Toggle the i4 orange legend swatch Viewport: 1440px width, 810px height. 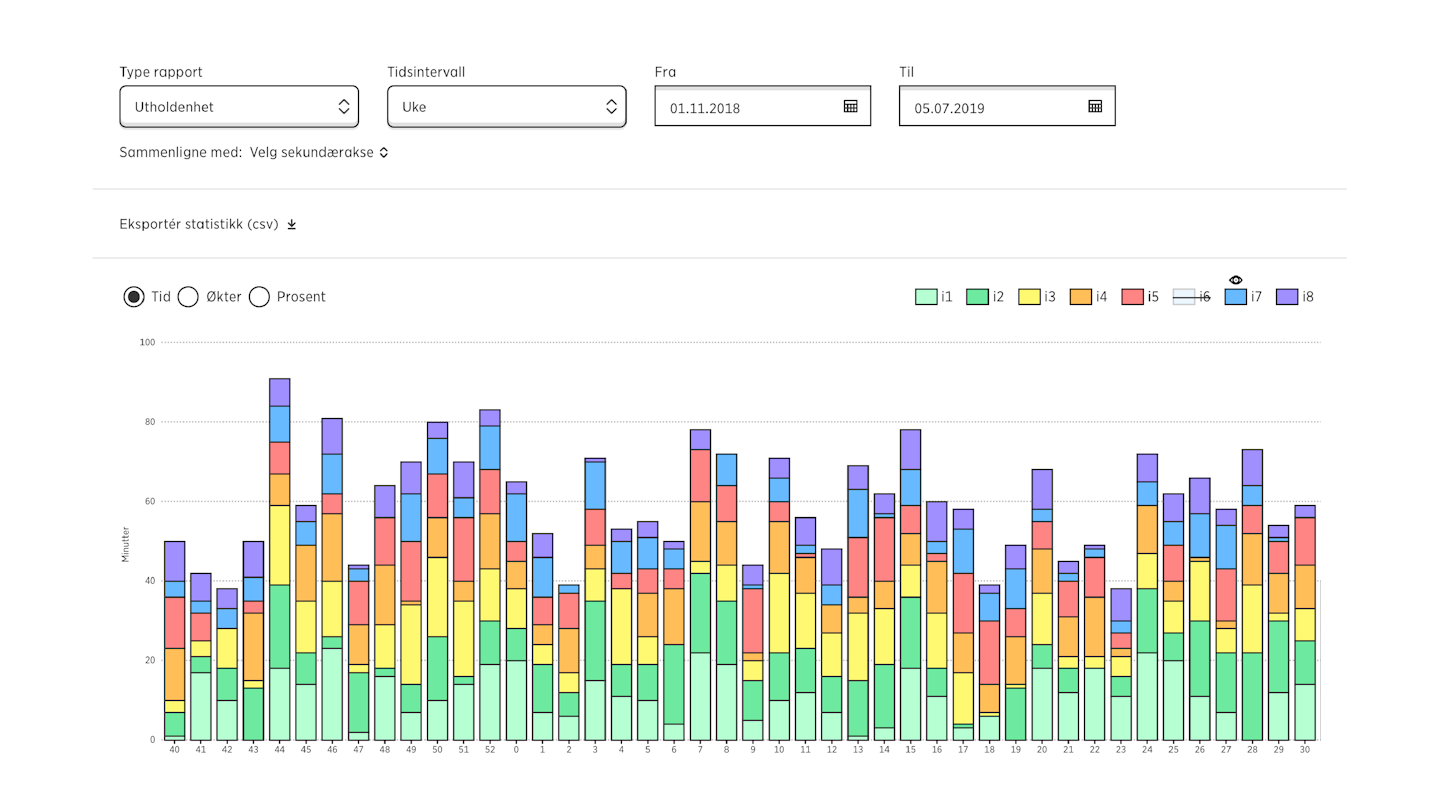(x=1080, y=297)
